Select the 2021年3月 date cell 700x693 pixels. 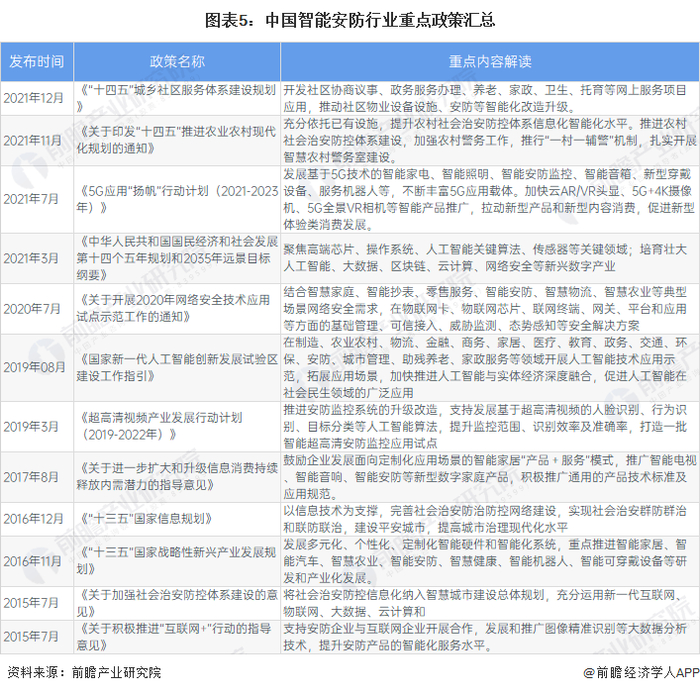[x=31, y=258]
